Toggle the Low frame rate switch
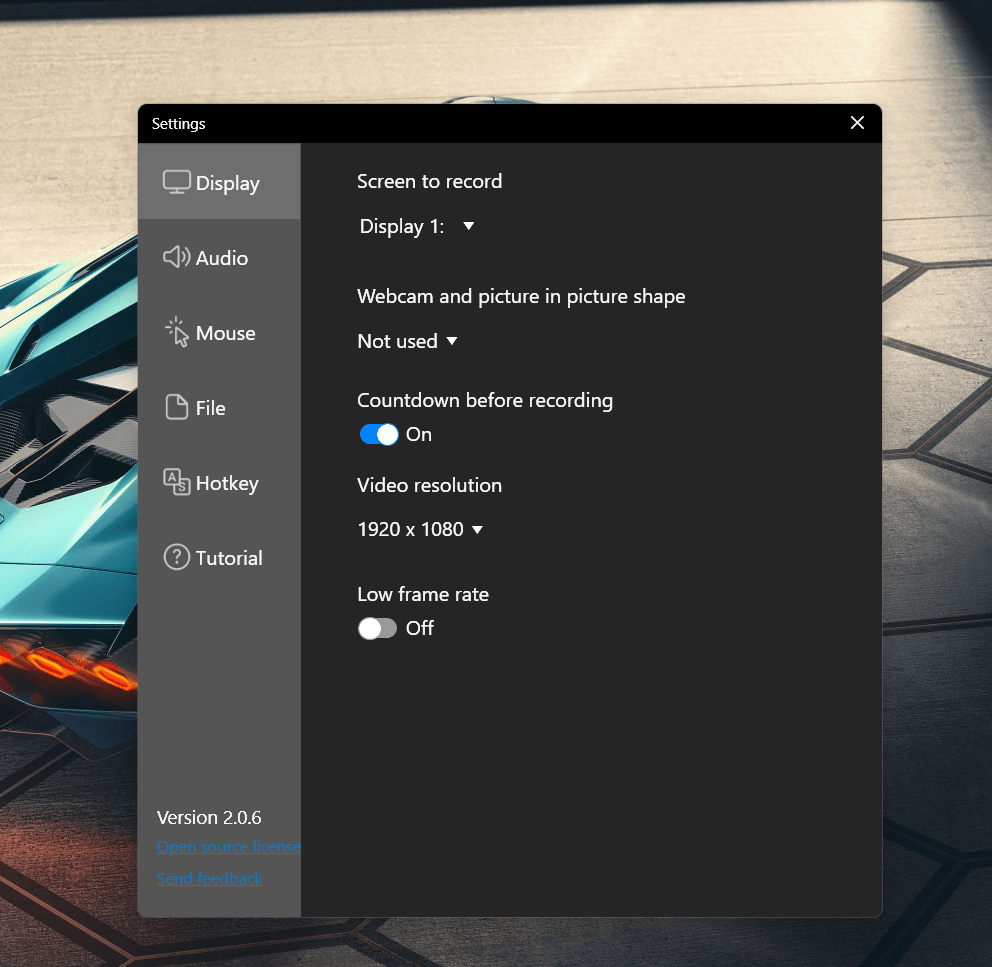 click(378, 628)
